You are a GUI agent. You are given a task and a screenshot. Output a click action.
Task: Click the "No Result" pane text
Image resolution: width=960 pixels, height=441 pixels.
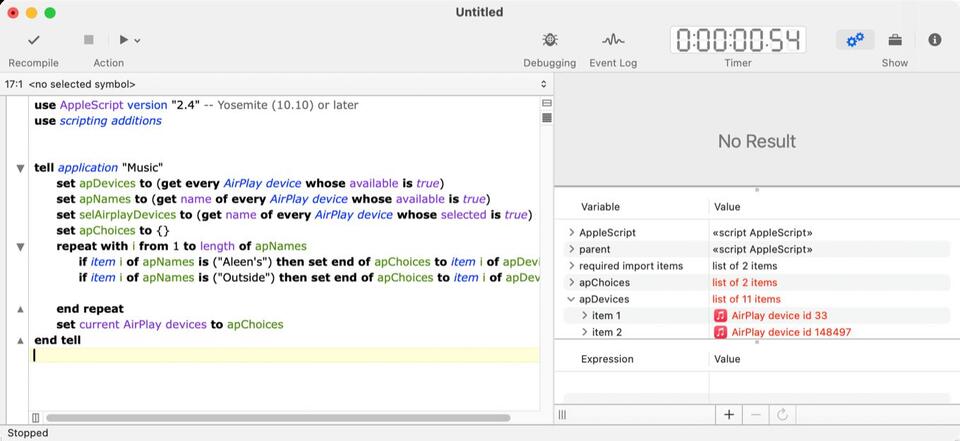(x=757, y=141)
